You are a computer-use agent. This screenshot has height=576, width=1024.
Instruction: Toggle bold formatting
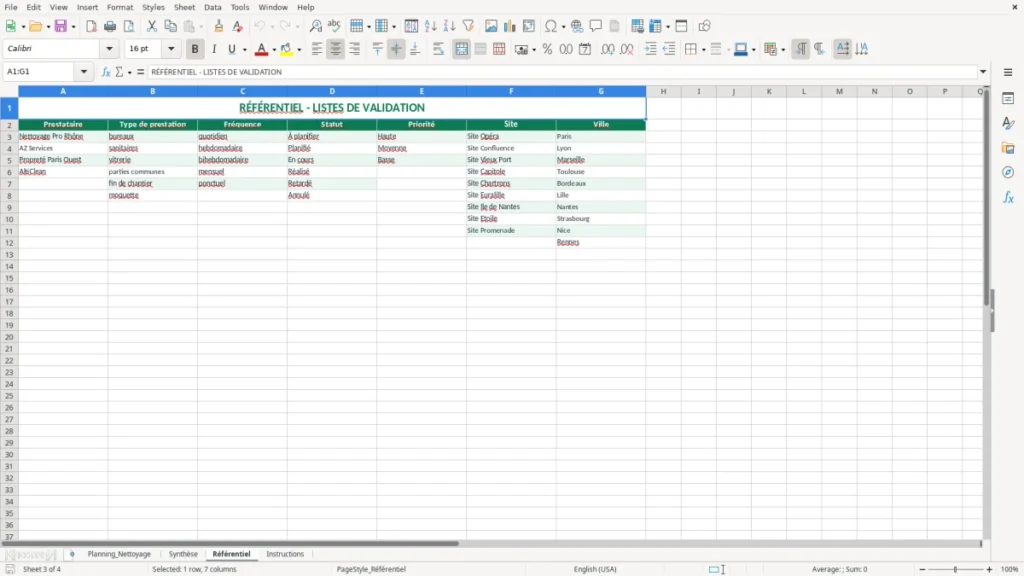(195, 49)
